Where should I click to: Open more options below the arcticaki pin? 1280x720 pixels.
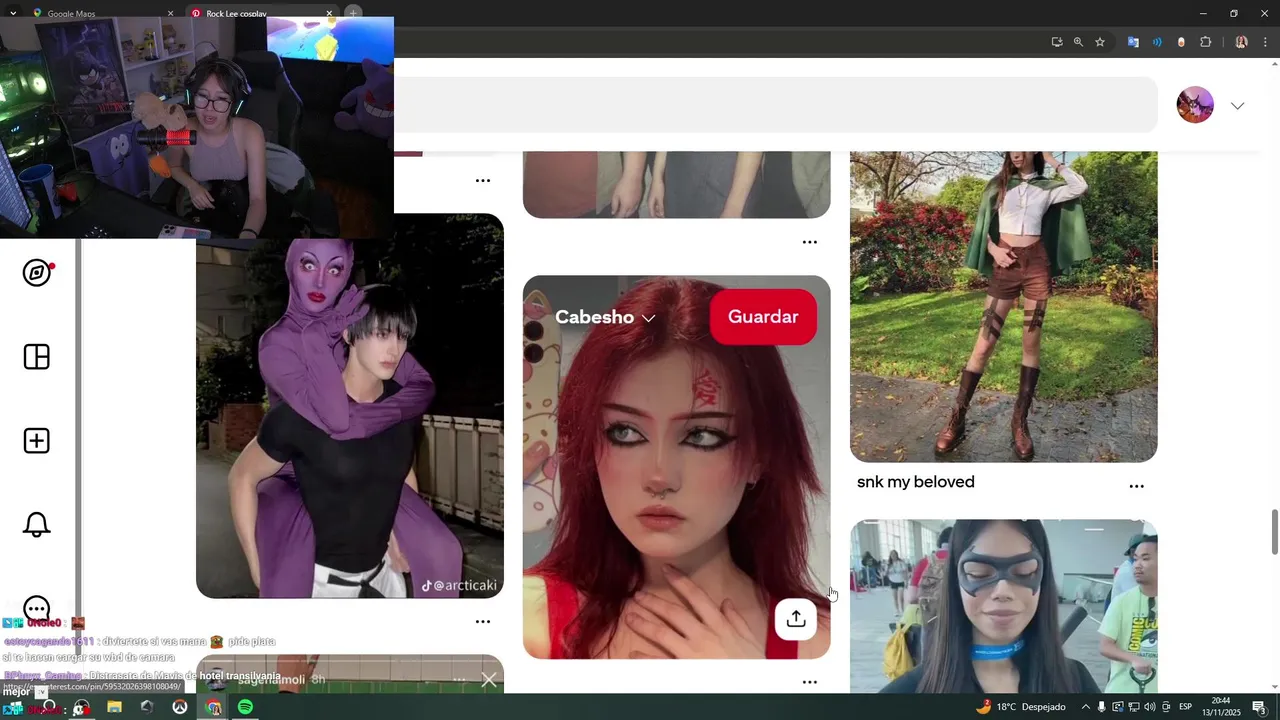click(483, 622)
